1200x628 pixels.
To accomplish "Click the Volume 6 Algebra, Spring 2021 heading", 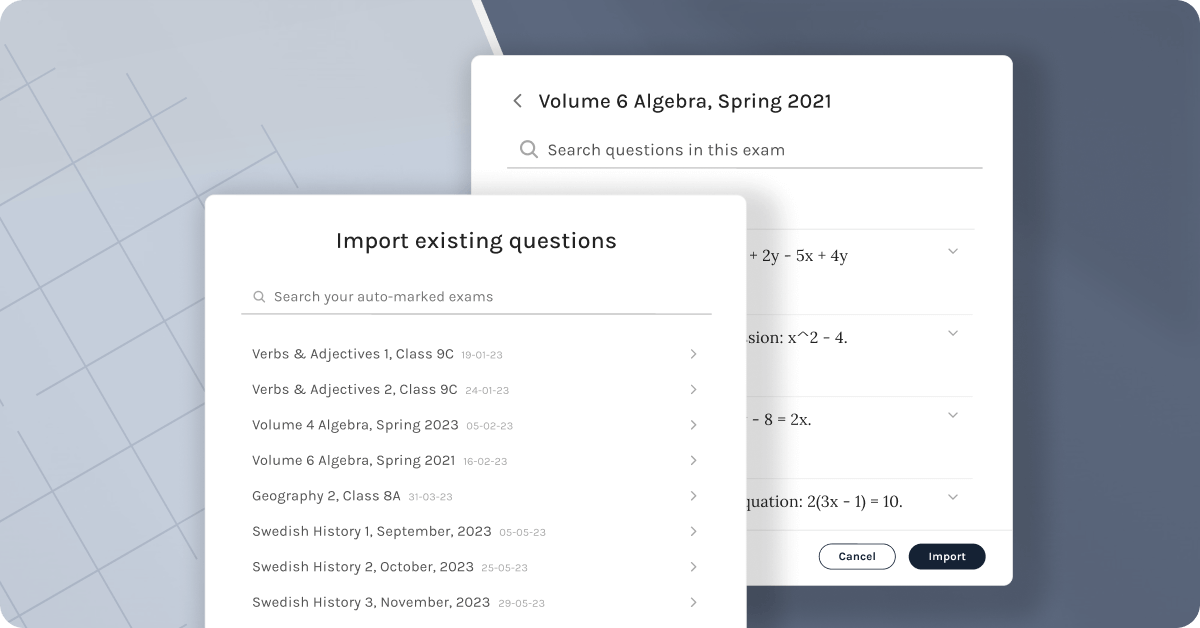I will point(686,100).
